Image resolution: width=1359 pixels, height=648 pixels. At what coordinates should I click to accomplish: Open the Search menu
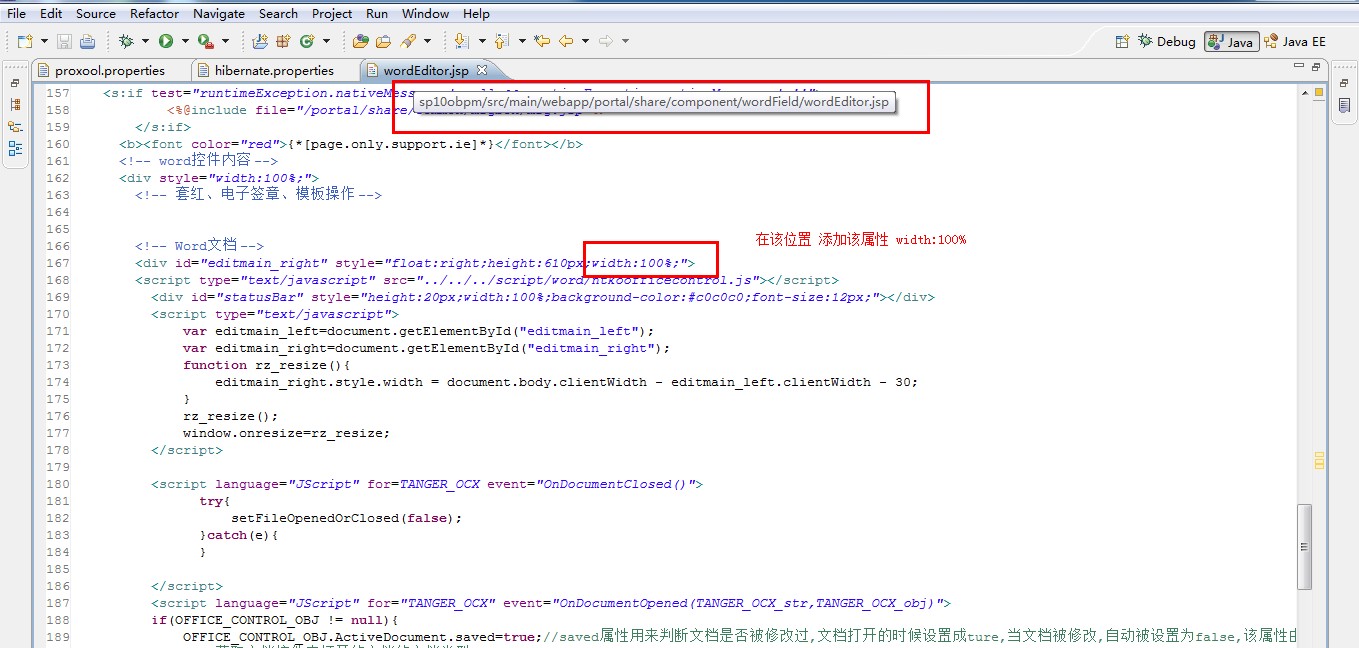(278, 13)
